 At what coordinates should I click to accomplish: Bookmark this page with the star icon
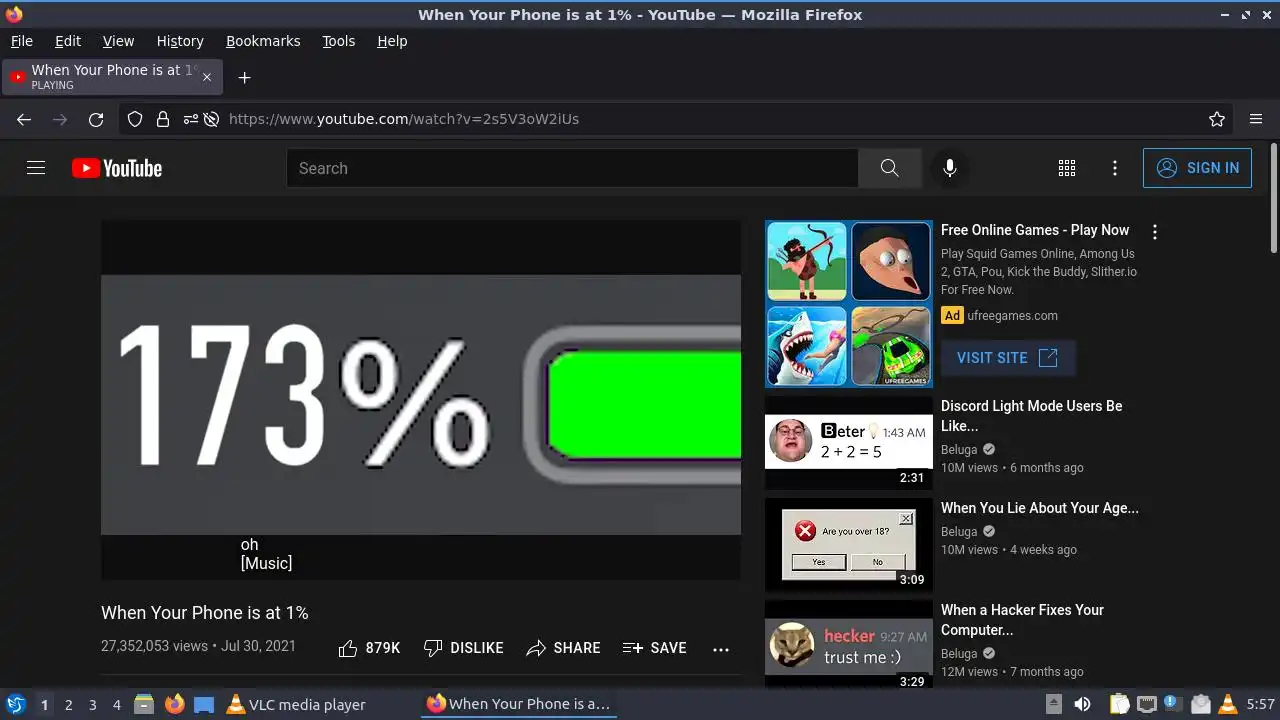(1217, 119)
